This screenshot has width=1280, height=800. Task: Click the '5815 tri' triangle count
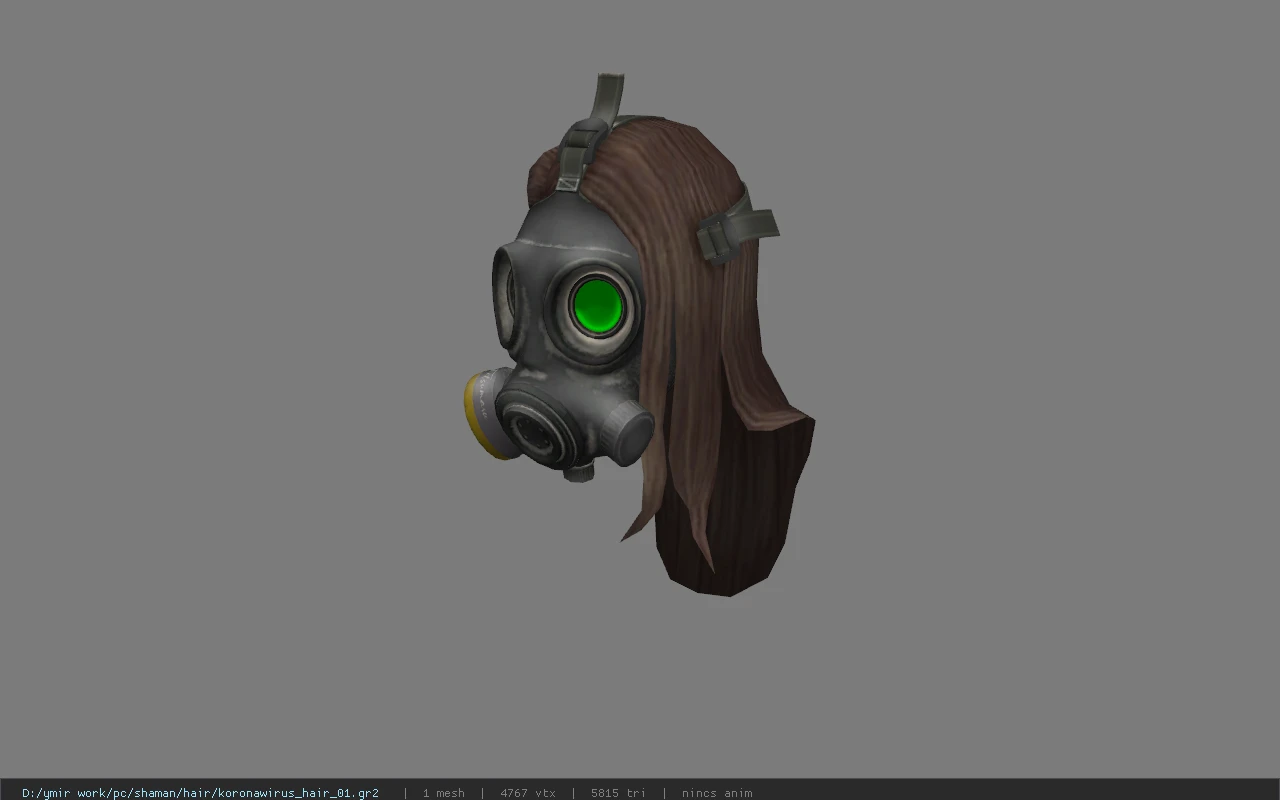point(618,793)
